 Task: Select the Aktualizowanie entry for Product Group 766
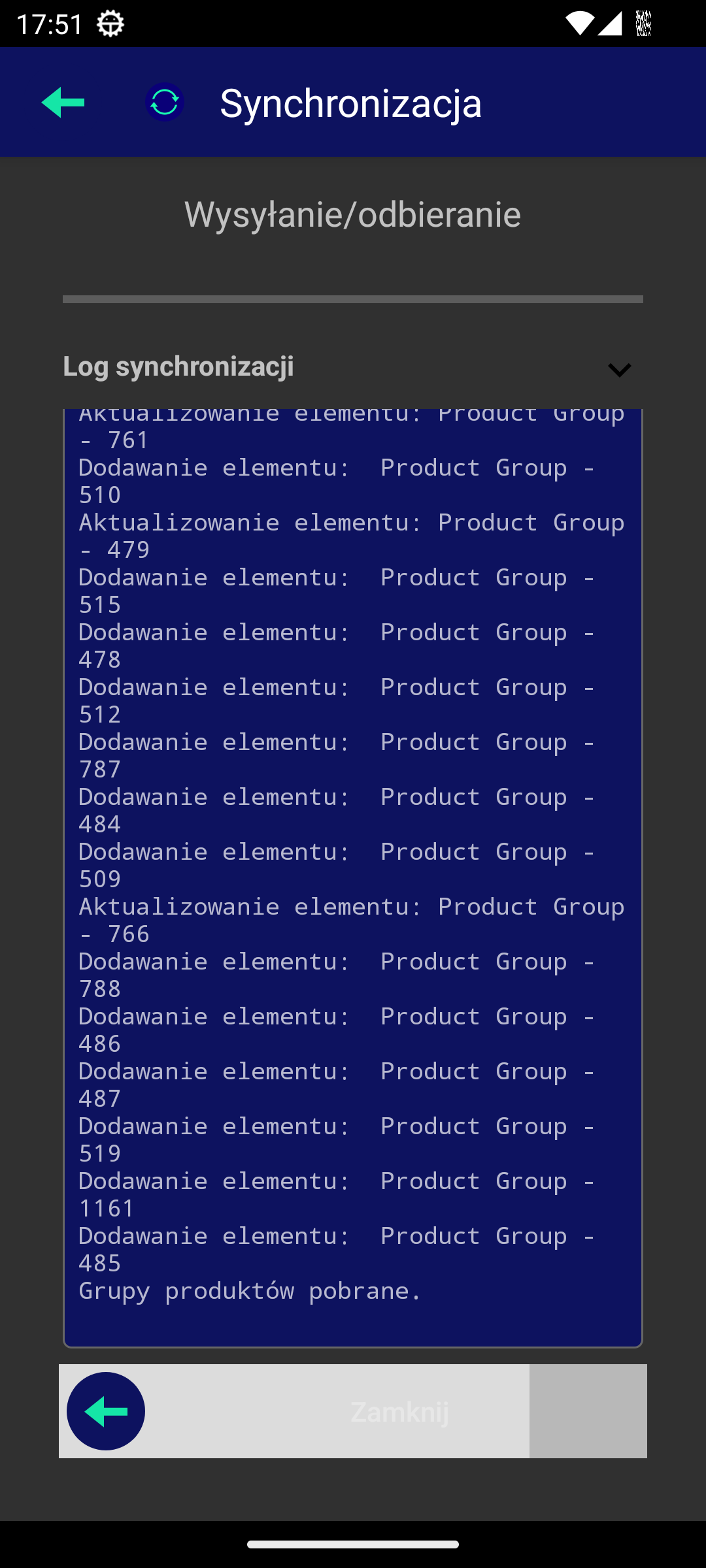pos(351,920)
